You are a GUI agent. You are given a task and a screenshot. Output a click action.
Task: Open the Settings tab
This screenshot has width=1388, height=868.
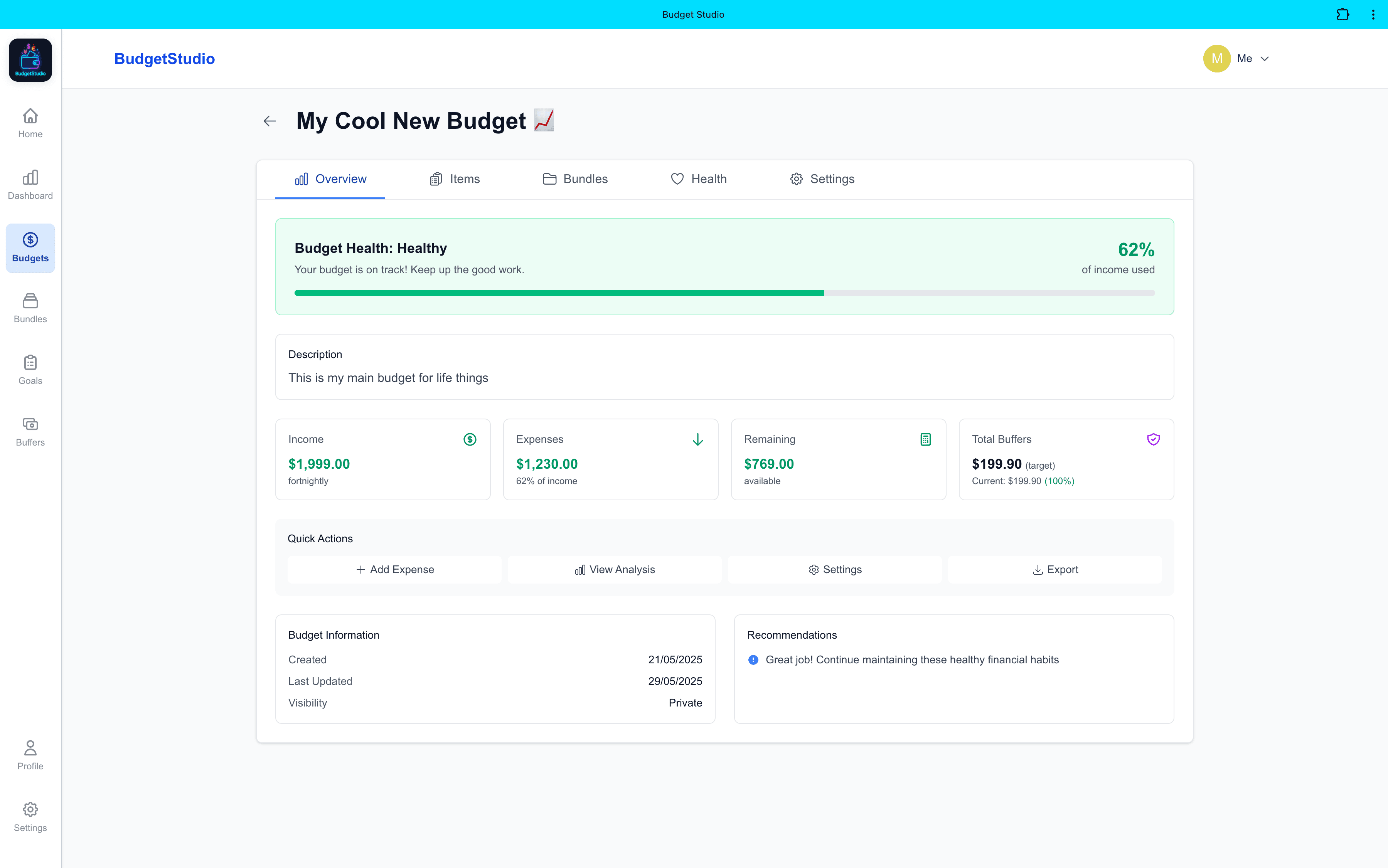tap(822, 179)
